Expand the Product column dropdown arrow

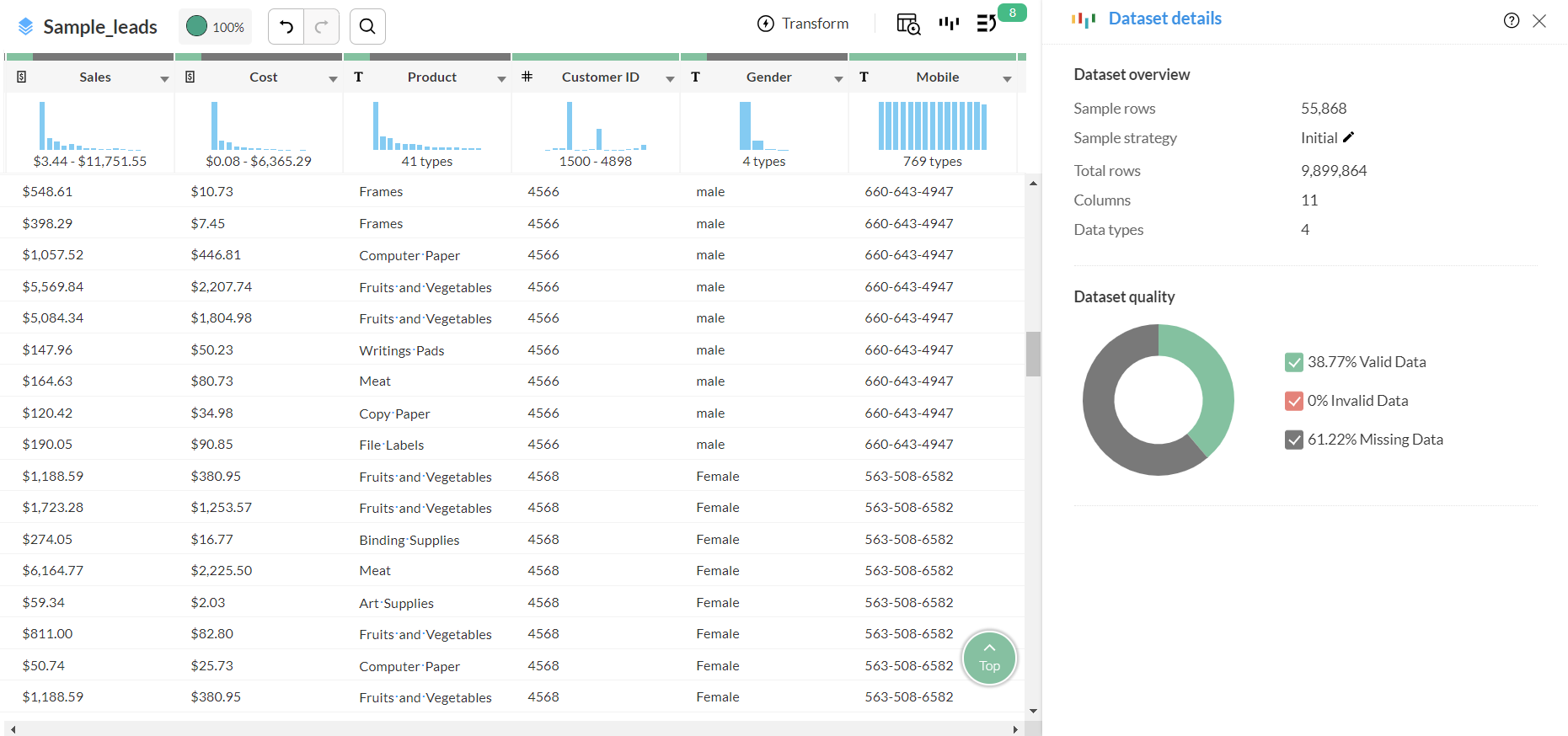point(501,78)
